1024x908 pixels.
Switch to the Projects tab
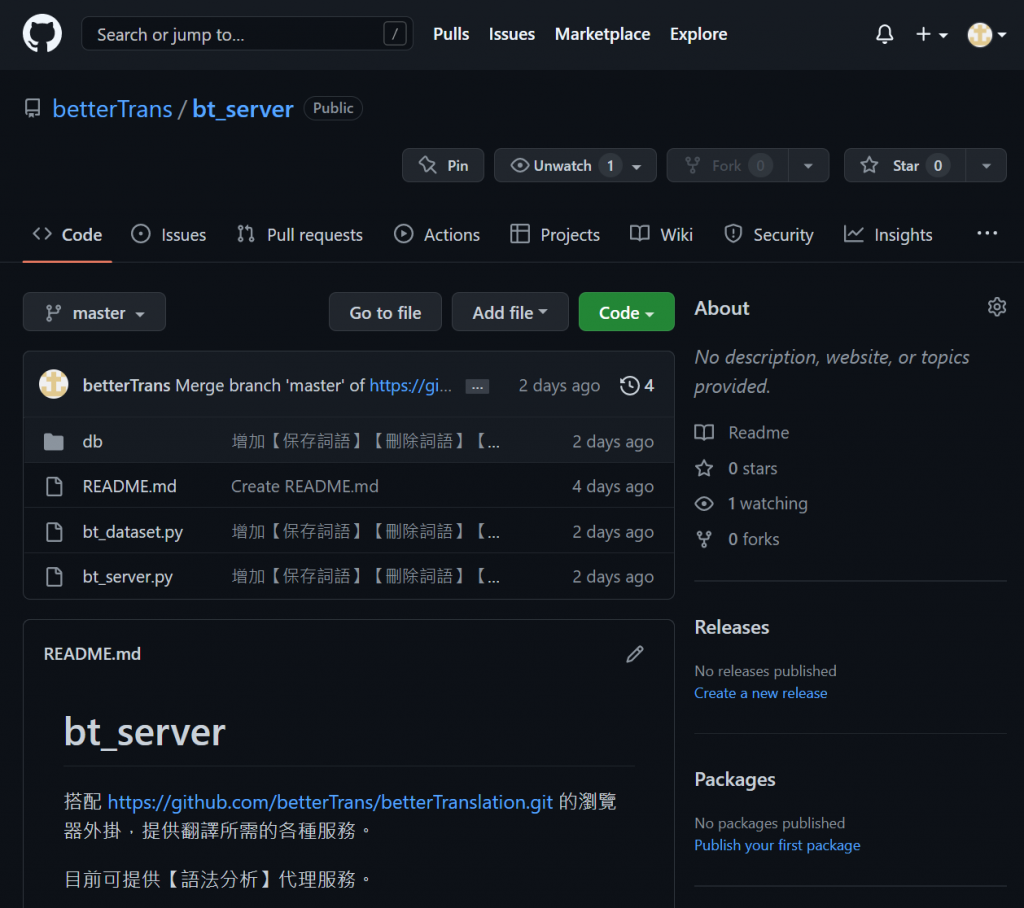click(x=555, y=235)
